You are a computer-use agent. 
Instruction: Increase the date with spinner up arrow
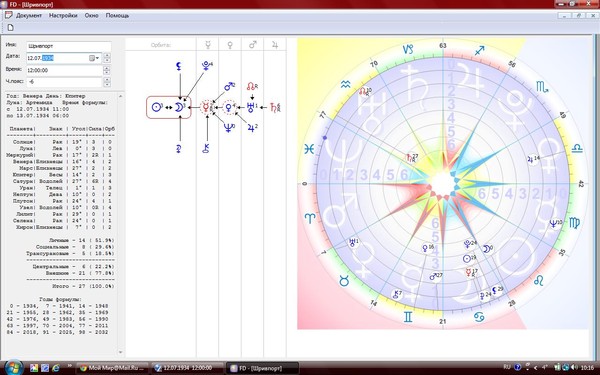(x=107, y=56)
